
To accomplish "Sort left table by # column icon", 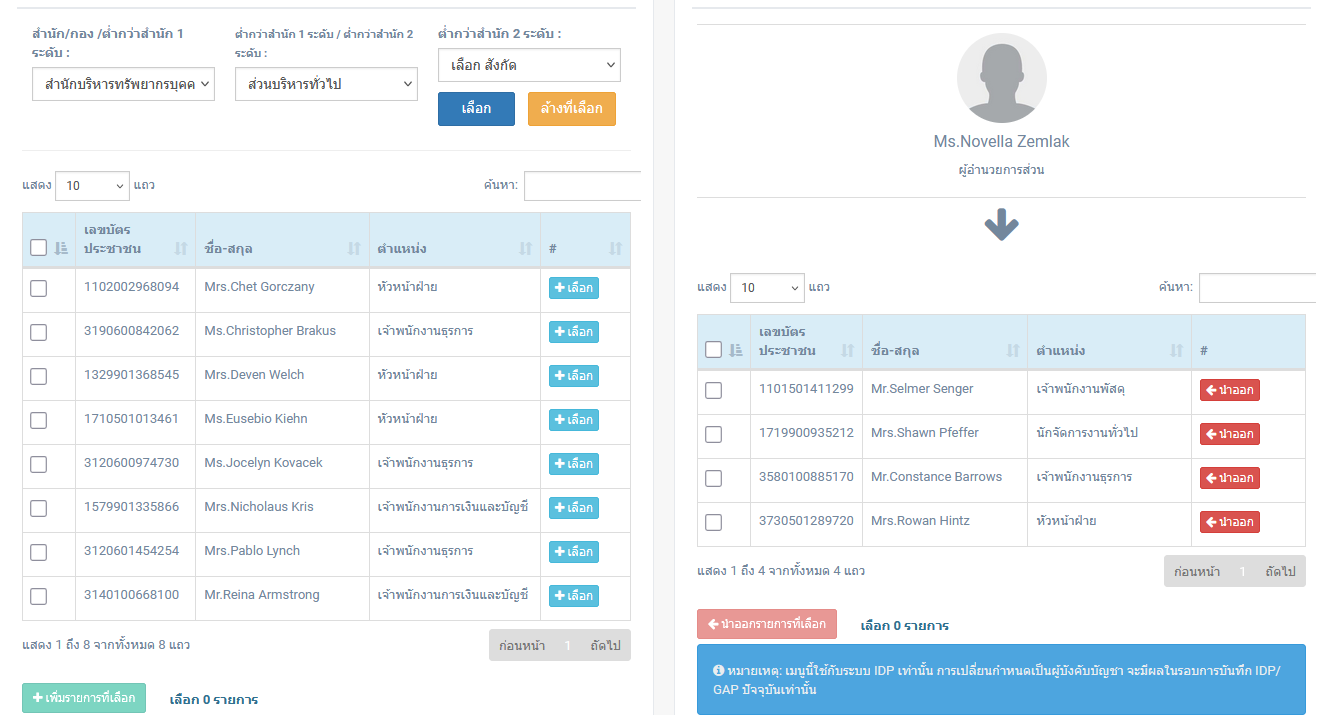I will [616, 248].
